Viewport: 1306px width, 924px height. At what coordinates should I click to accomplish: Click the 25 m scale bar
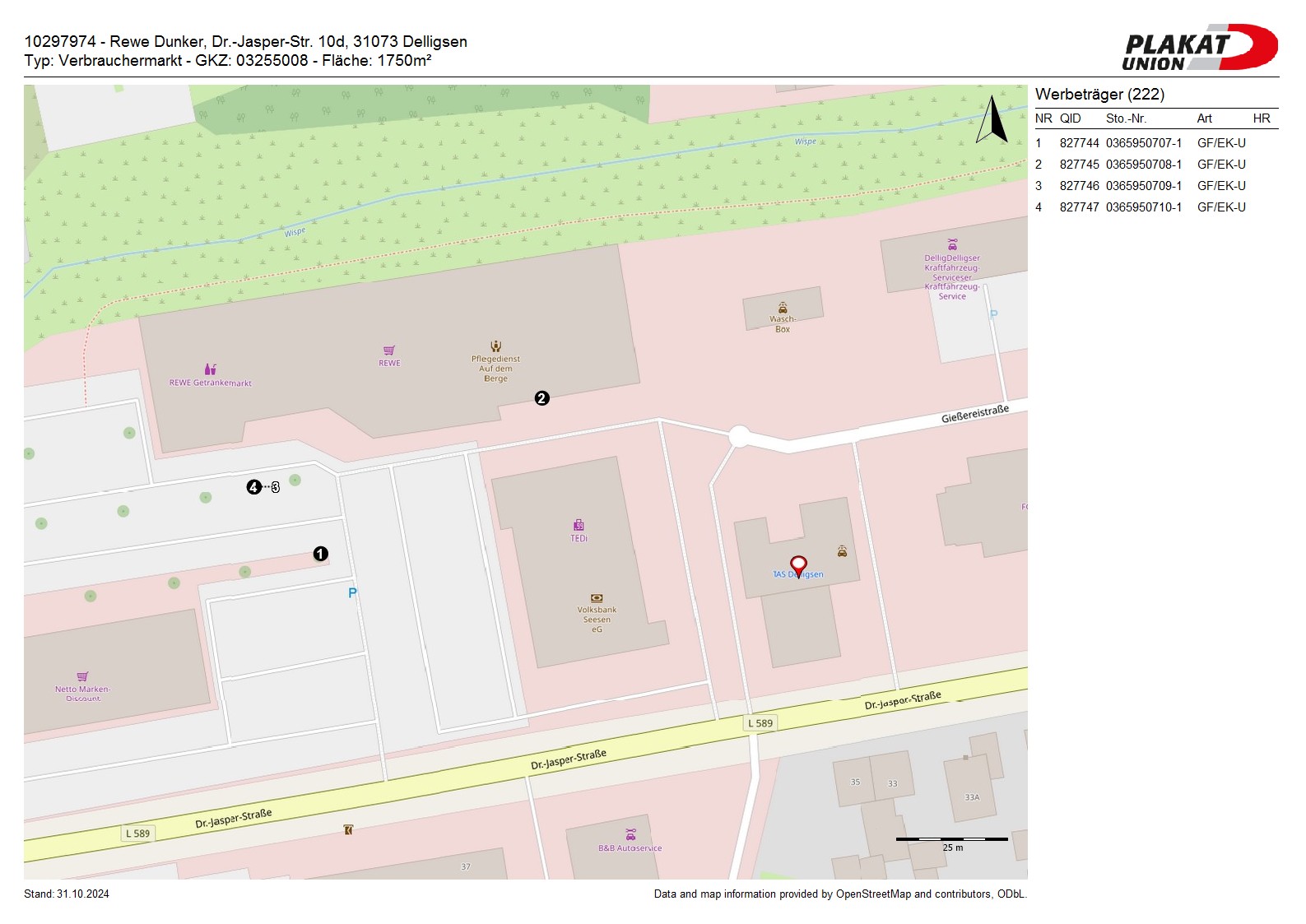point(951,840)
